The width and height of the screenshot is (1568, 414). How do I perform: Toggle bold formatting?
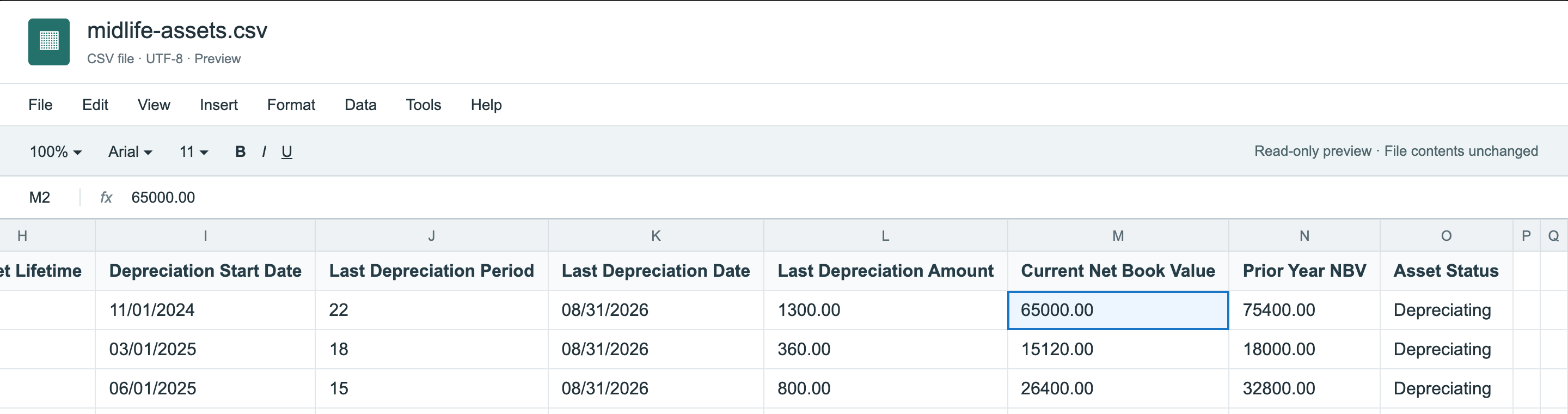click(x=241, y=151)
